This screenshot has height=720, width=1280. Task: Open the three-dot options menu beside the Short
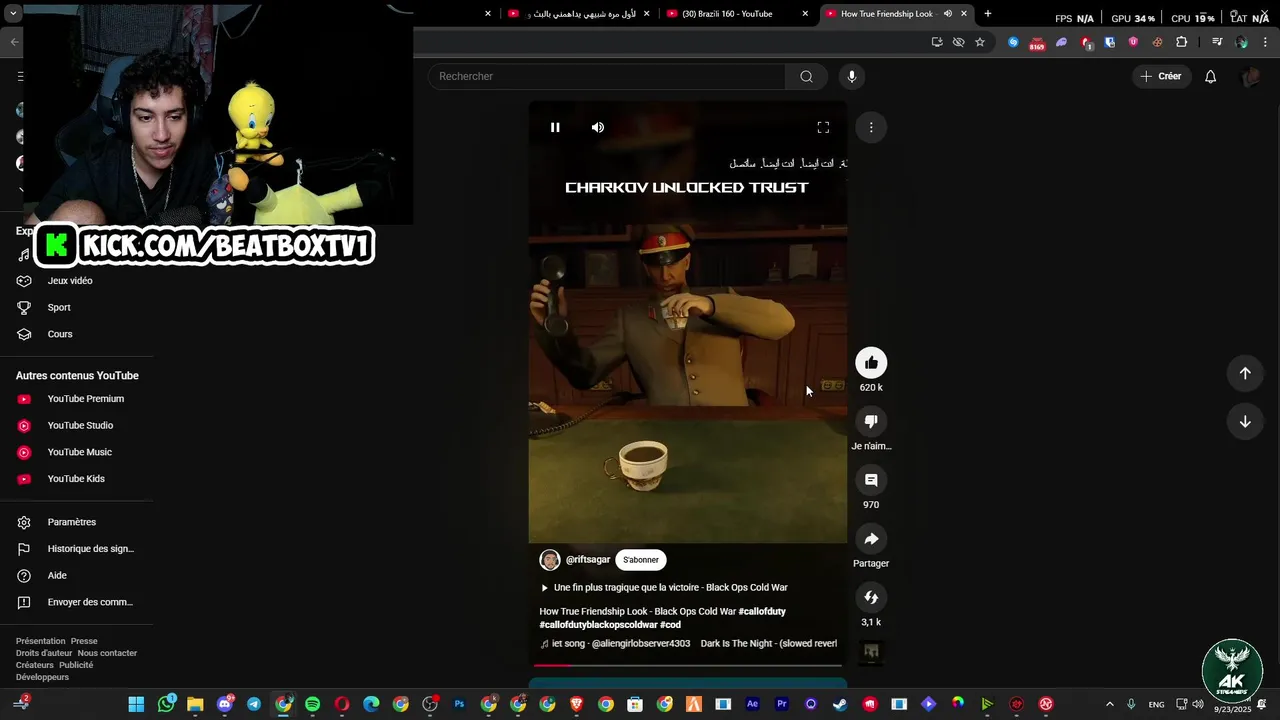871,127
